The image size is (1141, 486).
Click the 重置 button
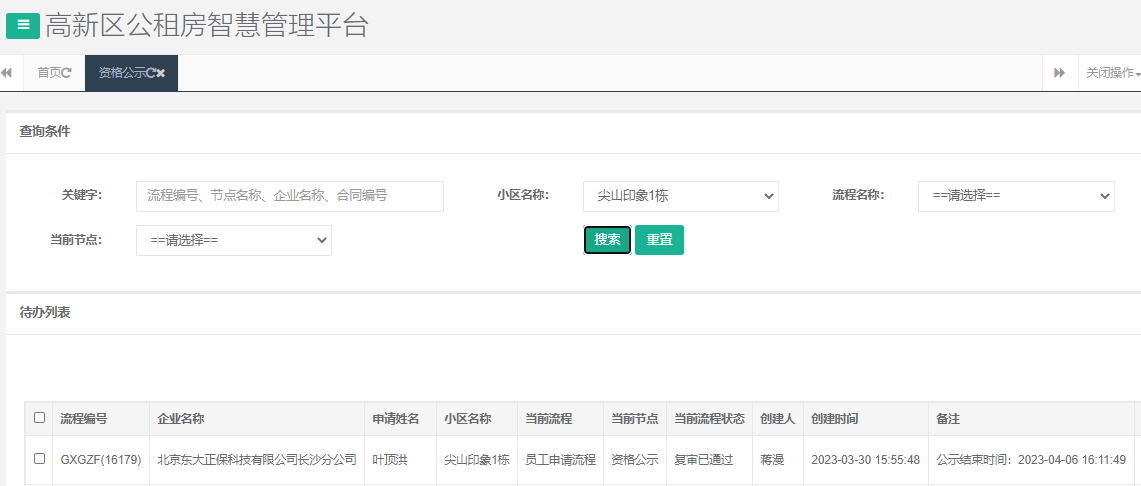(659, 240)
